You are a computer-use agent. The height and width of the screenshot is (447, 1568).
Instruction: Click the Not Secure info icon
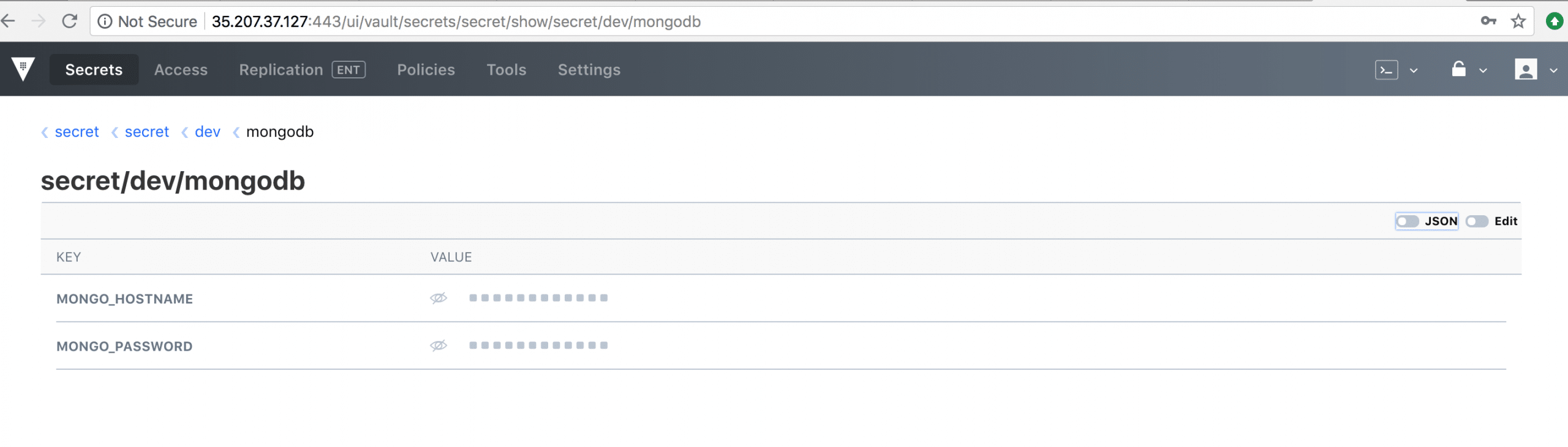105,21
